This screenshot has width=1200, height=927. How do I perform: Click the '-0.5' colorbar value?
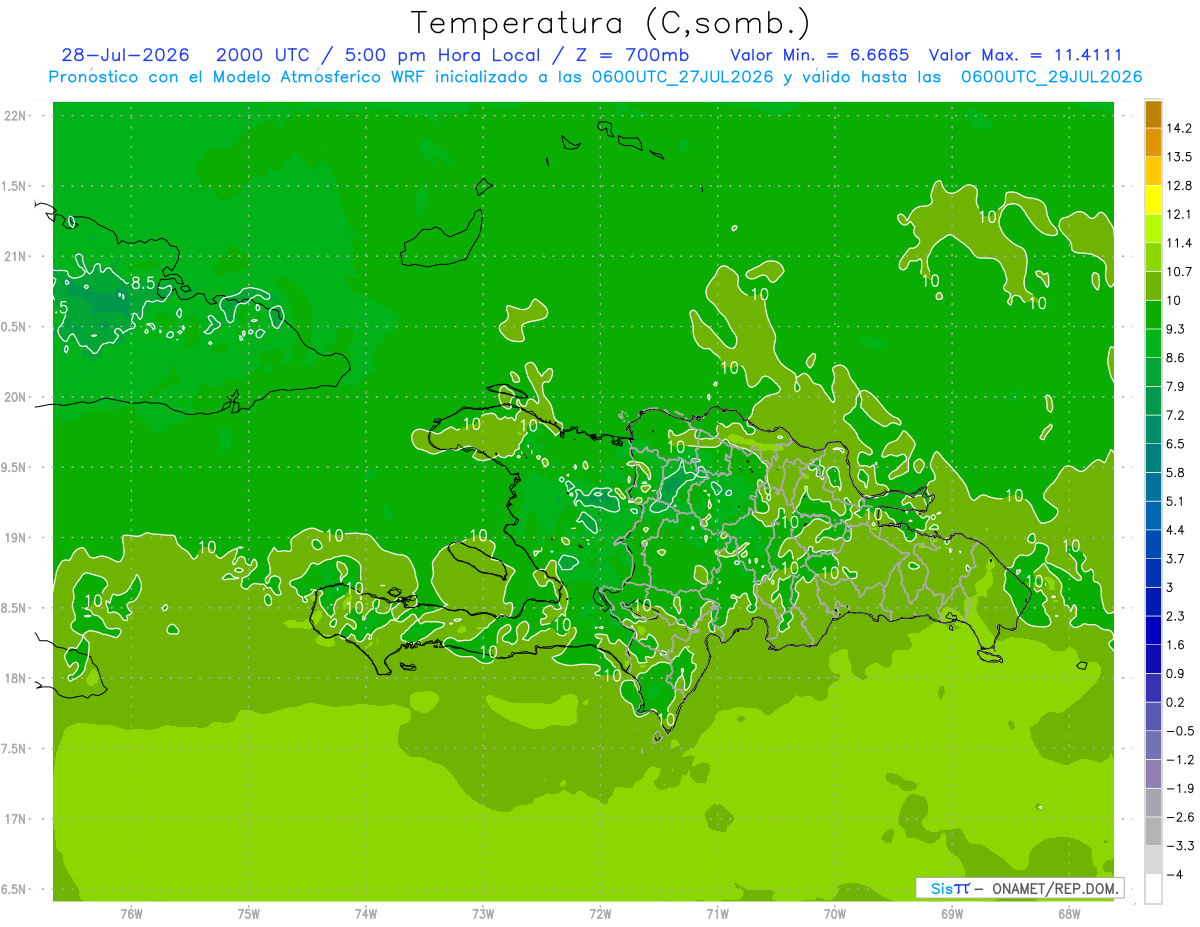point(1179,731)
